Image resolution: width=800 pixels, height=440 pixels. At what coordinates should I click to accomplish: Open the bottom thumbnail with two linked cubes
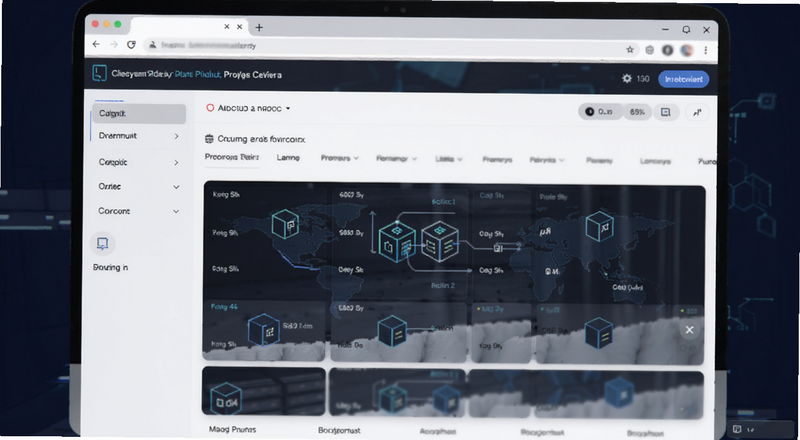pyautogui.click(x=397, y=393)
